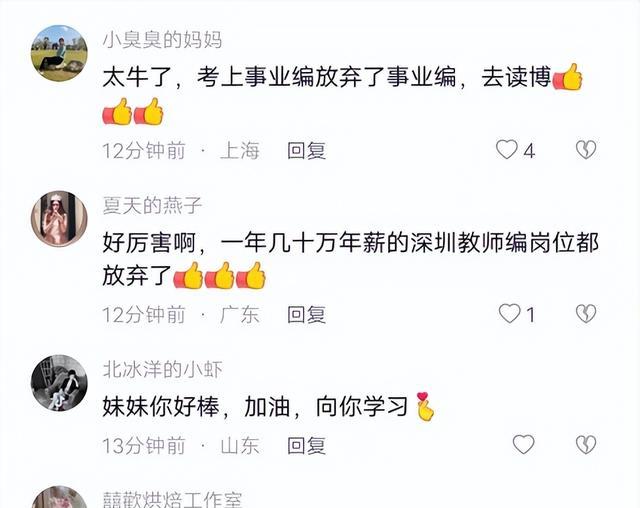Open avatar of 北冰洋的小虾

click(x=59, y=383)
